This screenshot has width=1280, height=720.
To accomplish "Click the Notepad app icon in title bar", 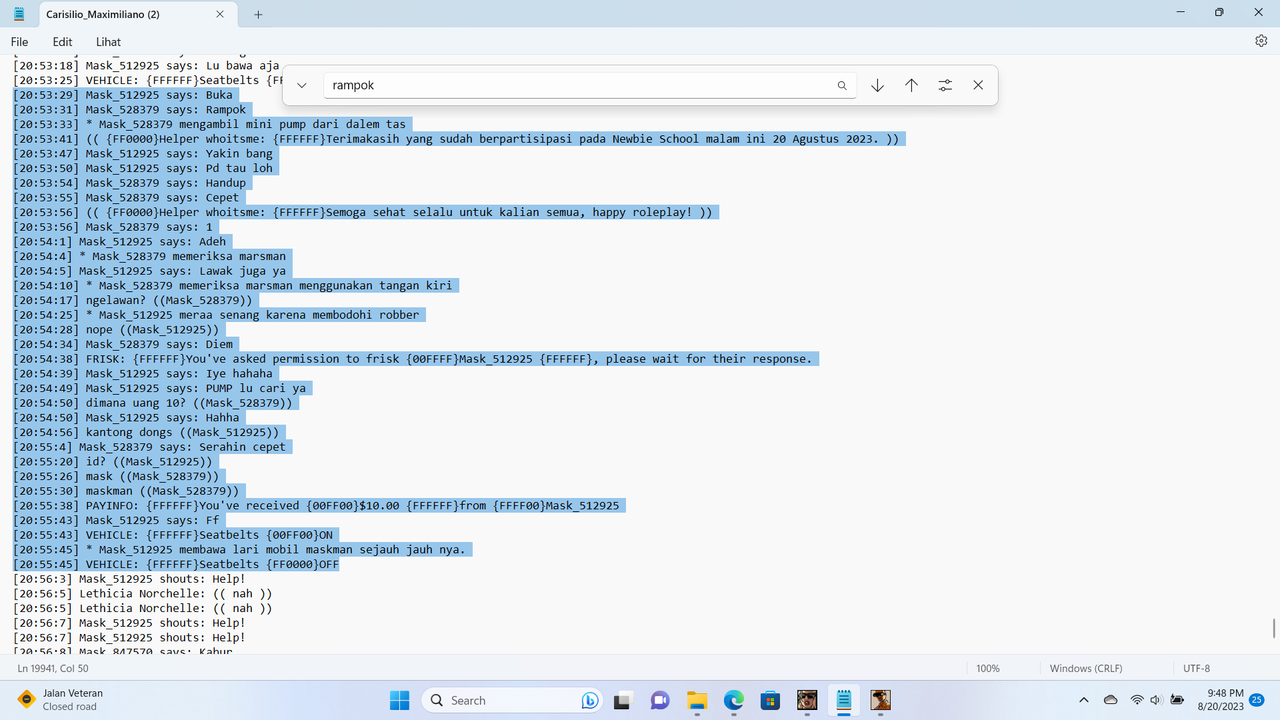I will [x=19, y=14].
